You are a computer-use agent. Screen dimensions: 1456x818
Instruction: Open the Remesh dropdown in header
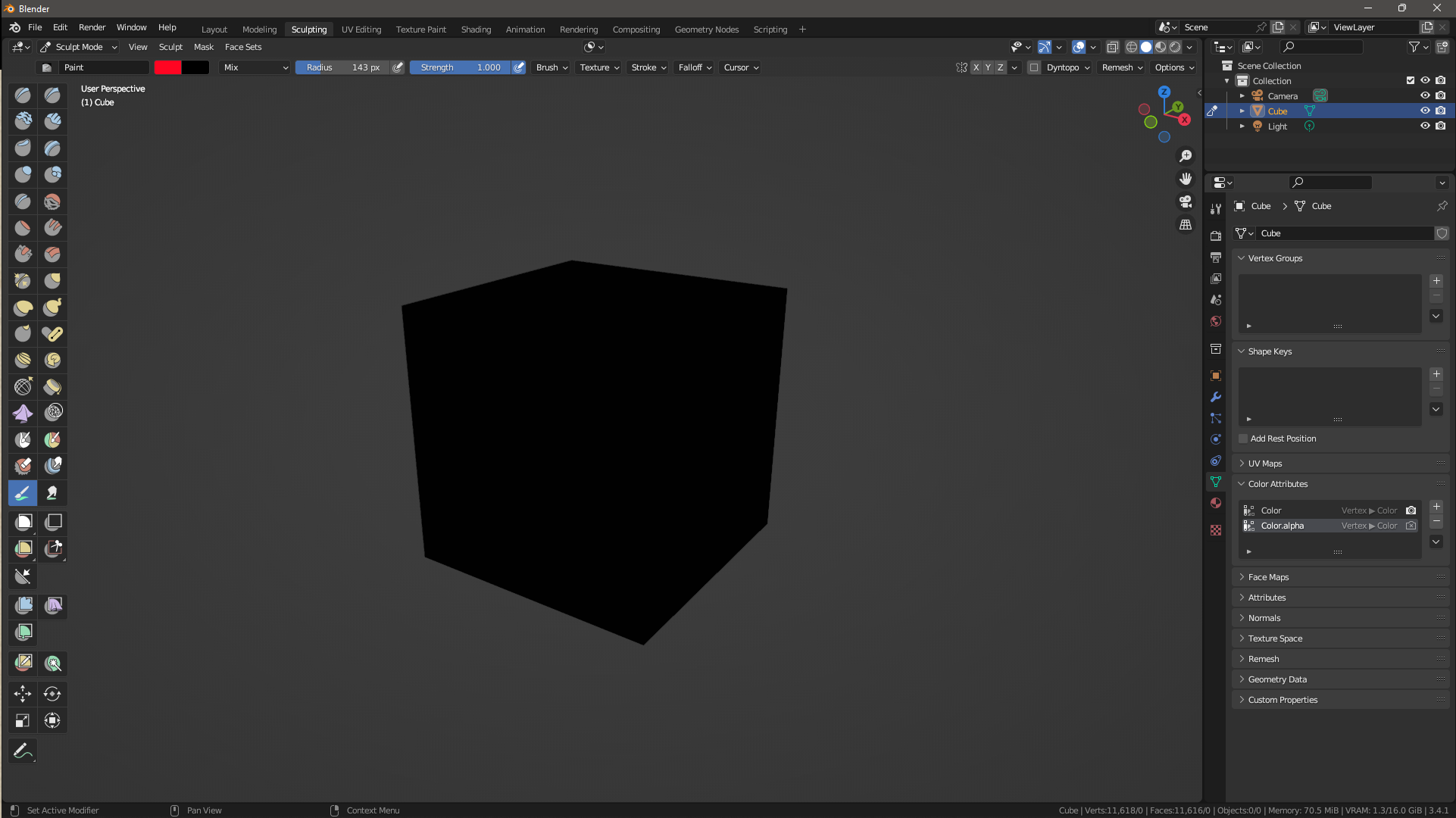click(1122, 67)
